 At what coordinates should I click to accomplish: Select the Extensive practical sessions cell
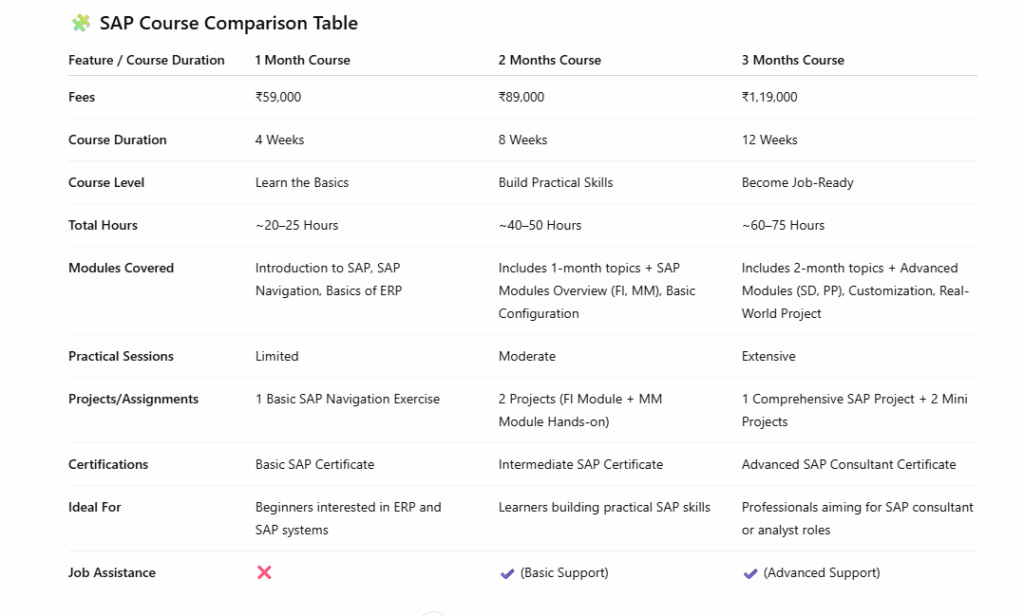coord(768,356)
